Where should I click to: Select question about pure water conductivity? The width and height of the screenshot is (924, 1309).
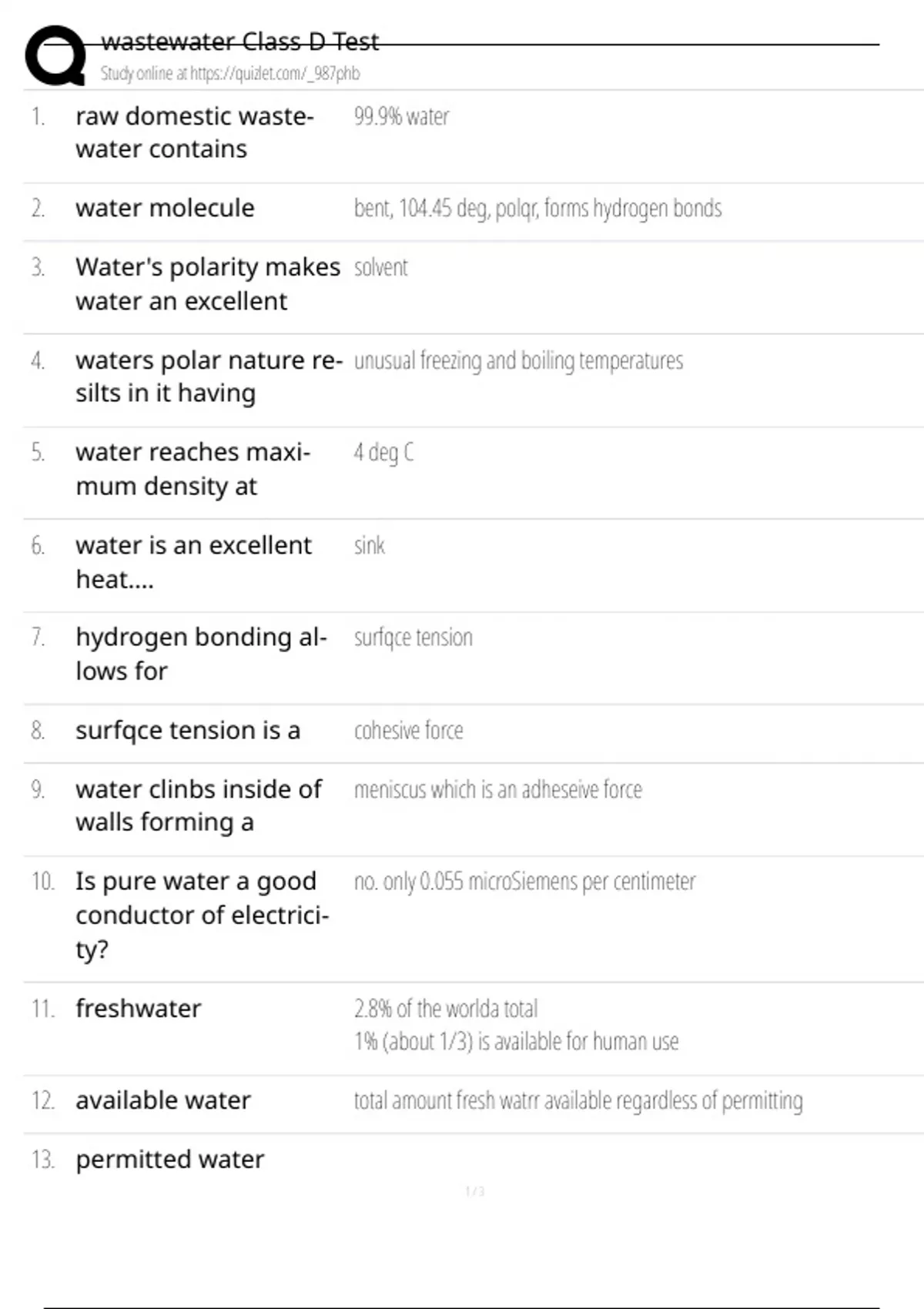[x=202, y=915]
